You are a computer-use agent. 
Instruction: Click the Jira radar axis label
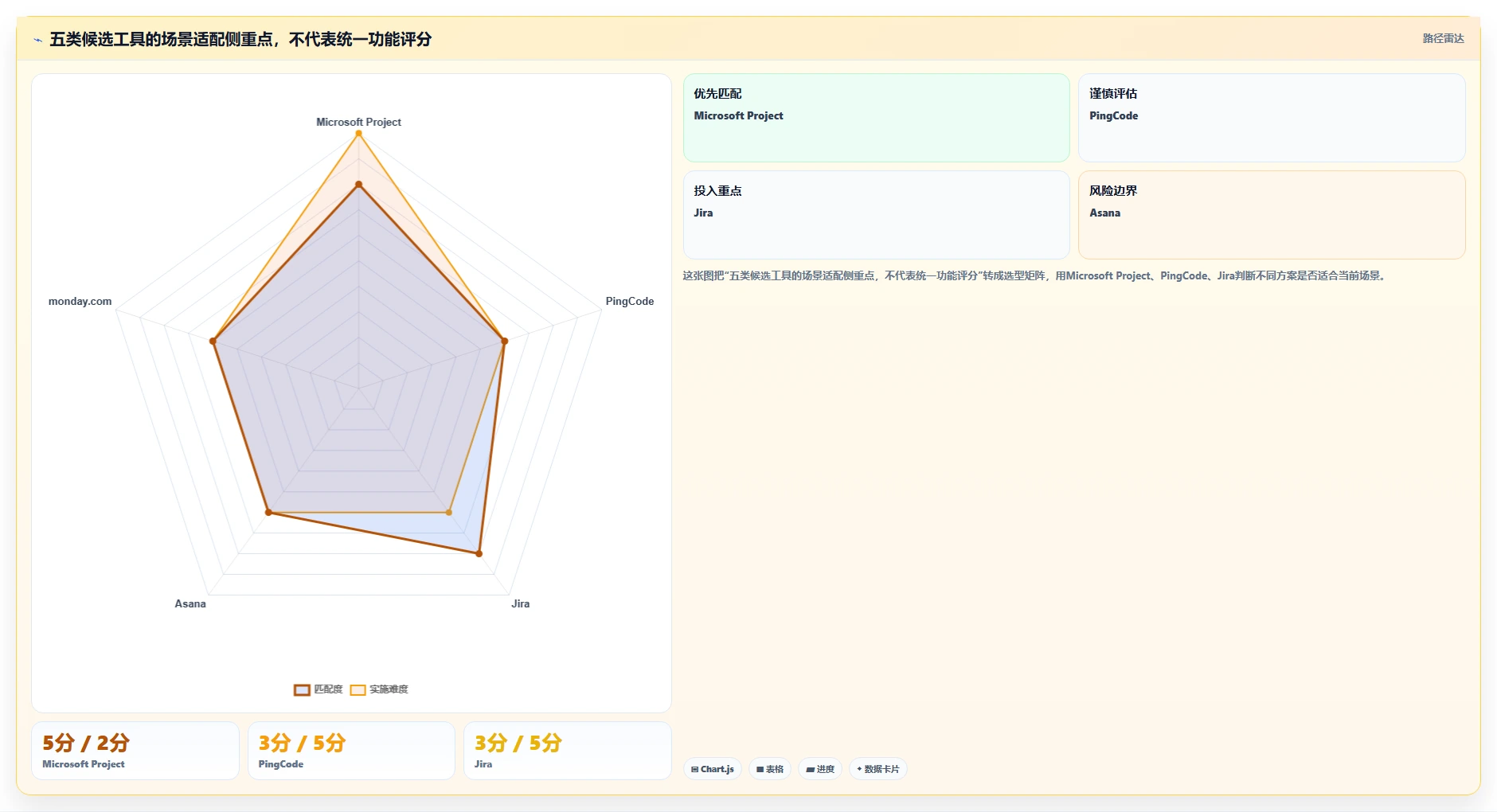click(521, 603)
